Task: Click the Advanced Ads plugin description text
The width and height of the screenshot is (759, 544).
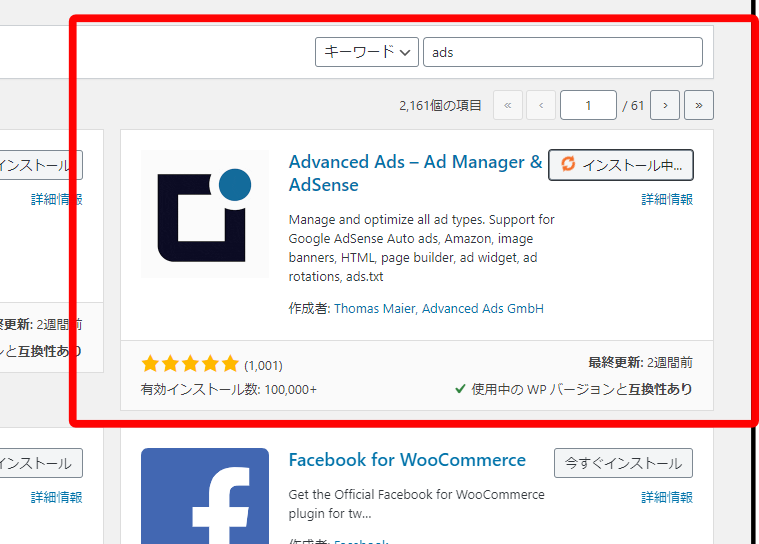Action: tap(421, 248)
